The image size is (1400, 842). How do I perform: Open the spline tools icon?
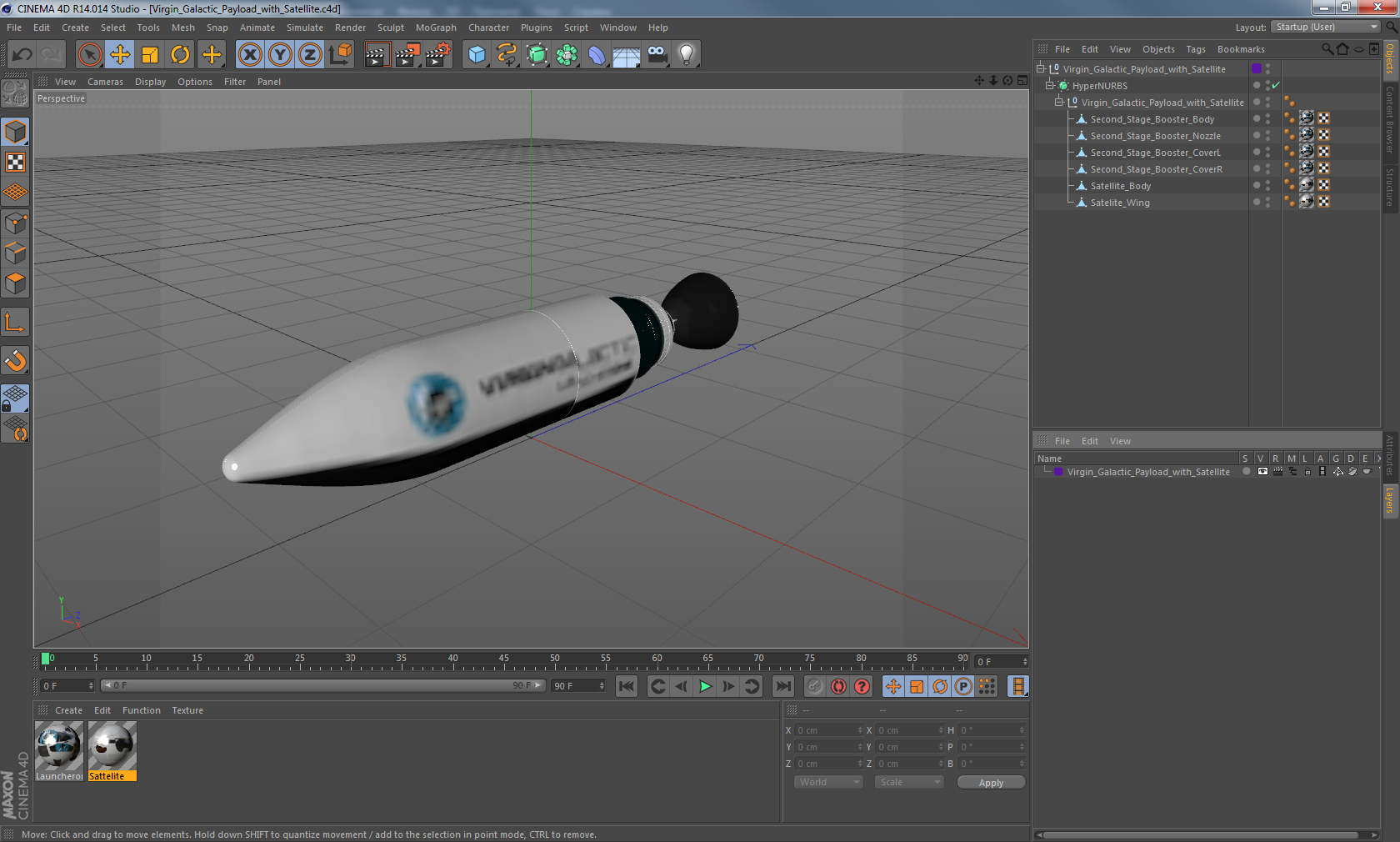click(507, 55)
